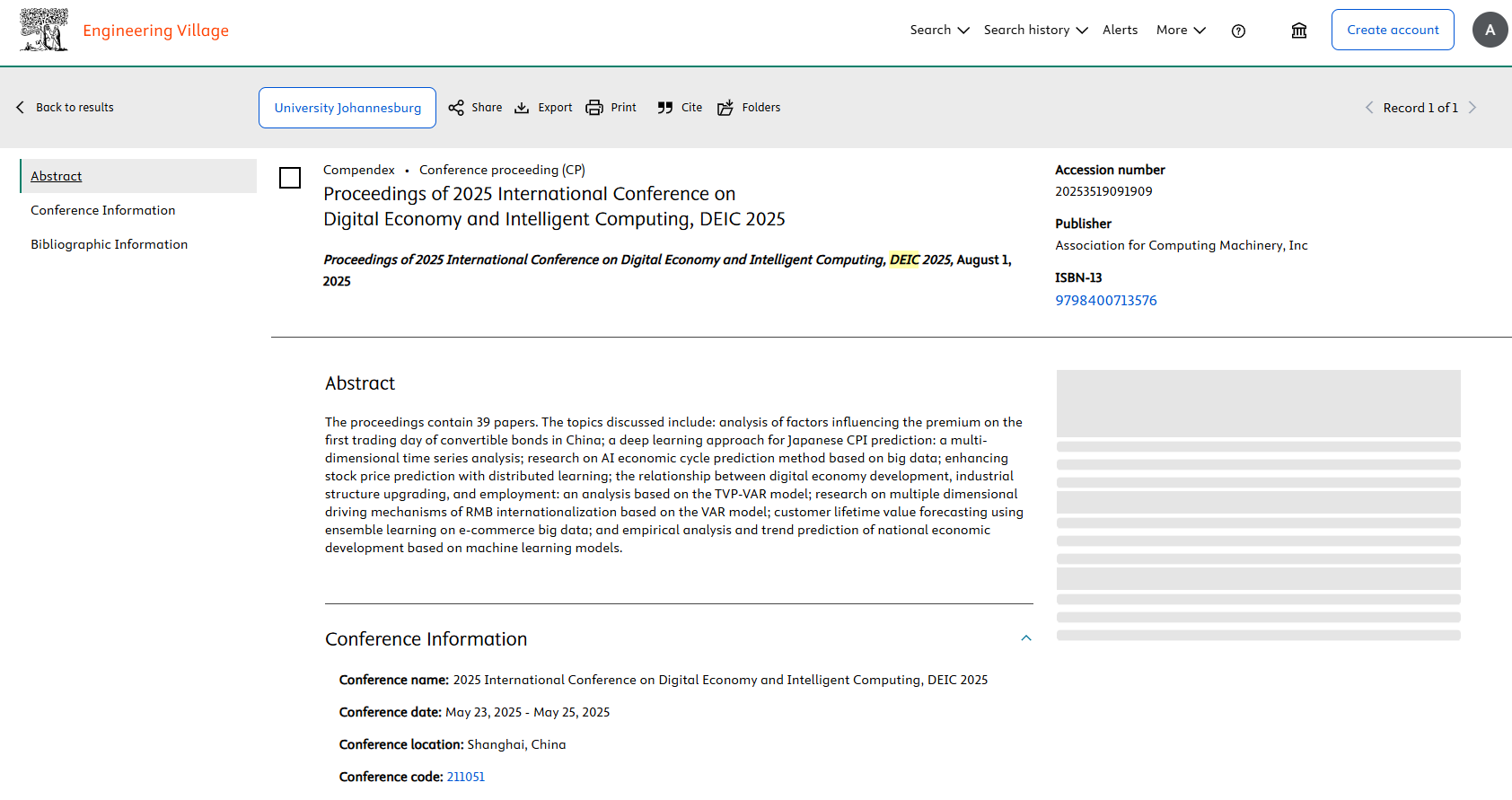1512x800 pixels.
Task: Jump to Conference Information in sidebar
Action: (103, 210)
